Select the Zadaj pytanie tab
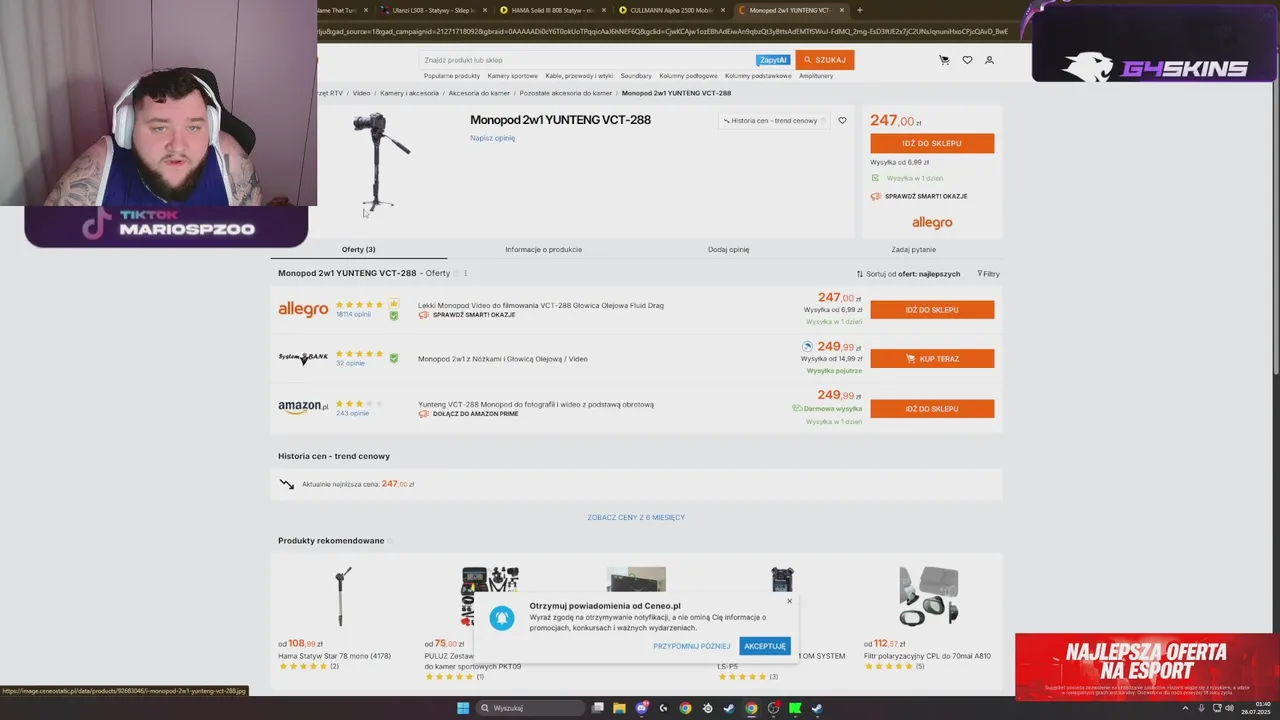This screenshot has height=720, width=1280. 913,250
